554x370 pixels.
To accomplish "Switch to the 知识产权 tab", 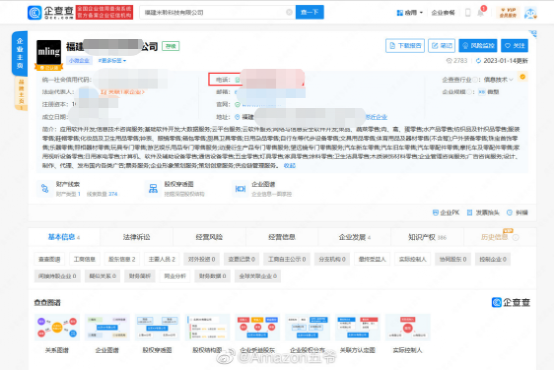I will (x=427, y=237).
